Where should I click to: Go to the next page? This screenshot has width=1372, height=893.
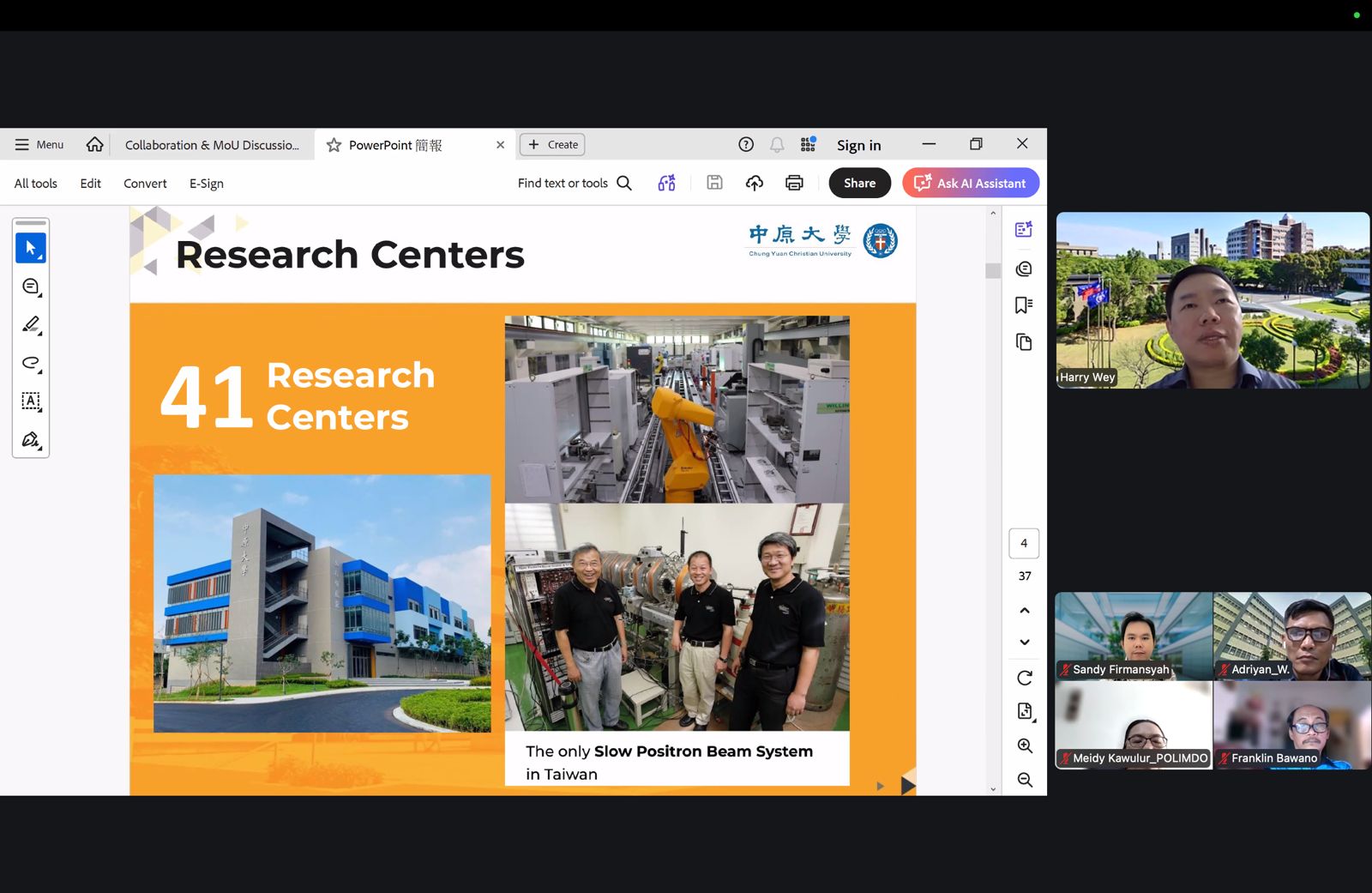1024,642
